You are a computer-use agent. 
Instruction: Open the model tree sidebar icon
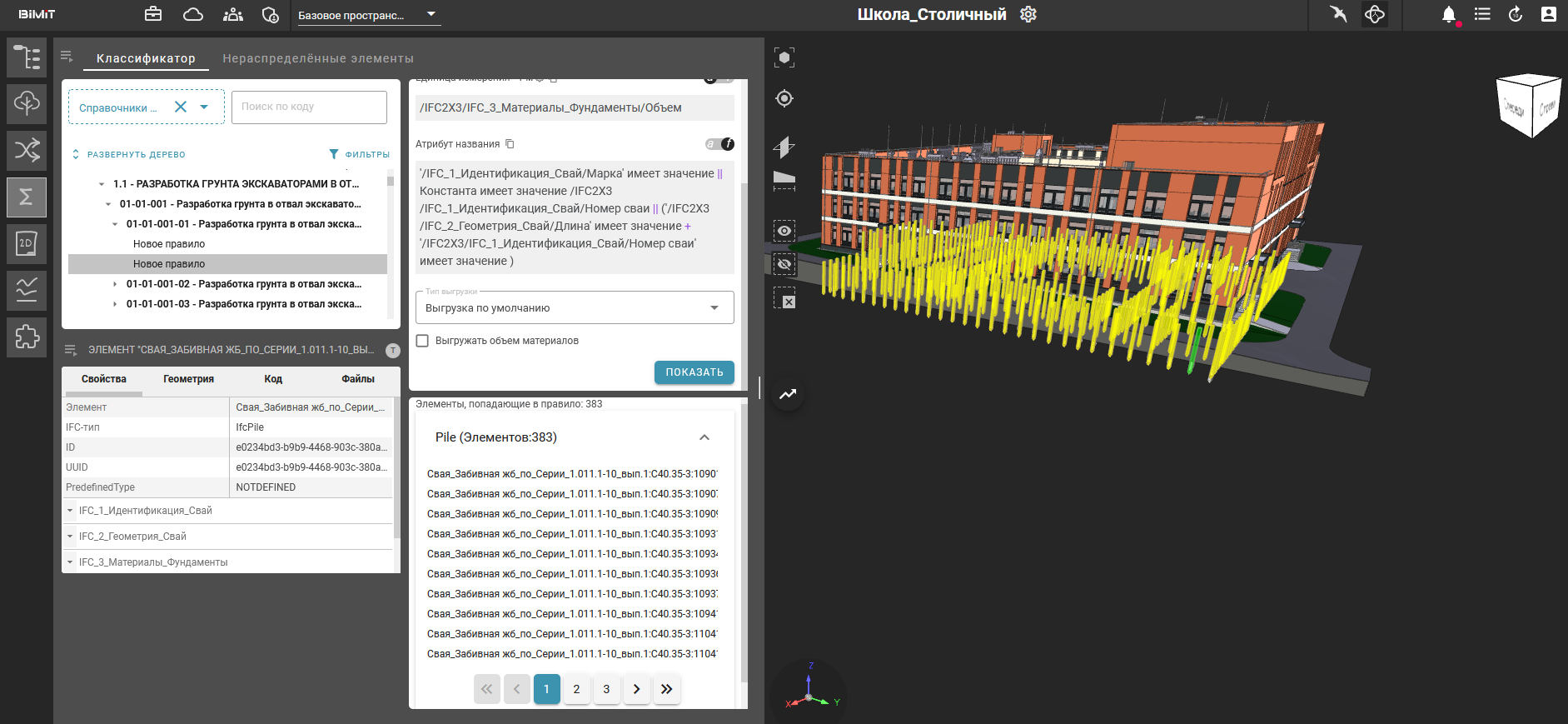coord(27,57)
